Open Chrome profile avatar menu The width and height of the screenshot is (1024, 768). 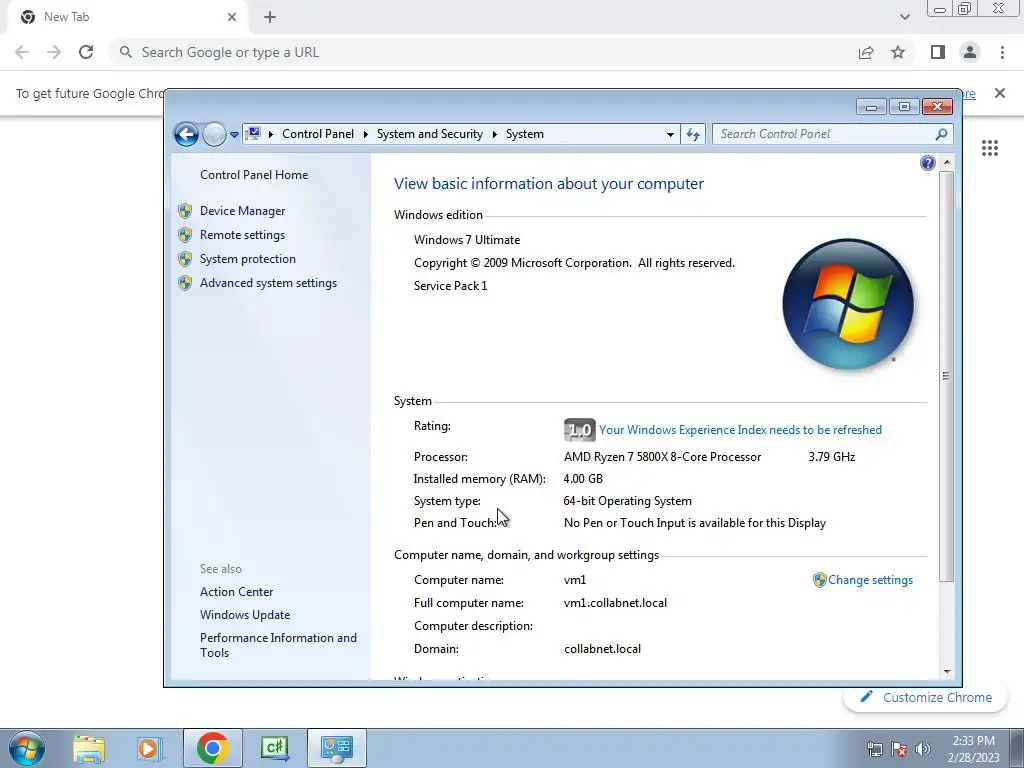point(970,52)
